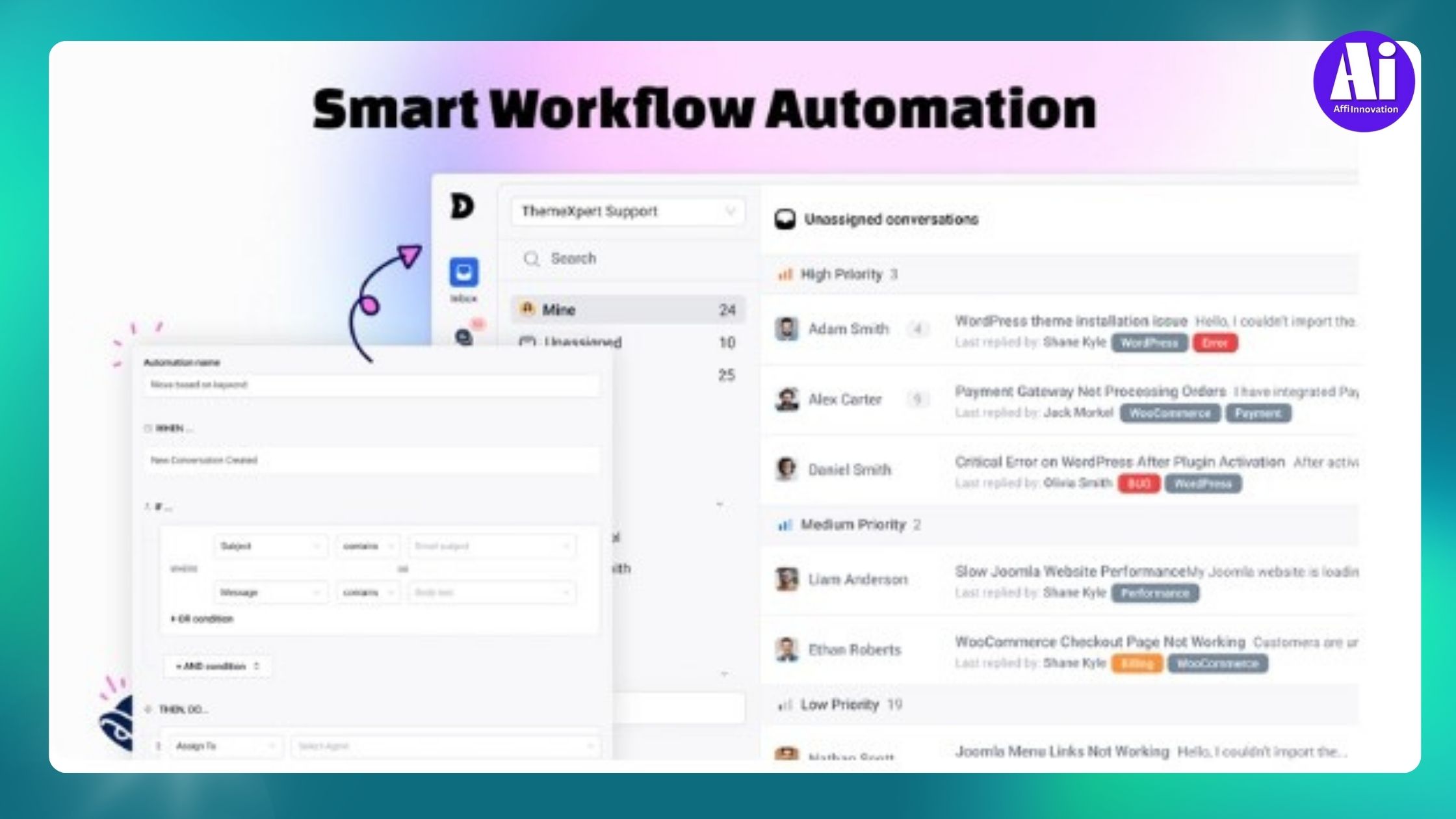Click the AND condition button
The width and height of the screenshot is (1456, 819).
[217, 666]
